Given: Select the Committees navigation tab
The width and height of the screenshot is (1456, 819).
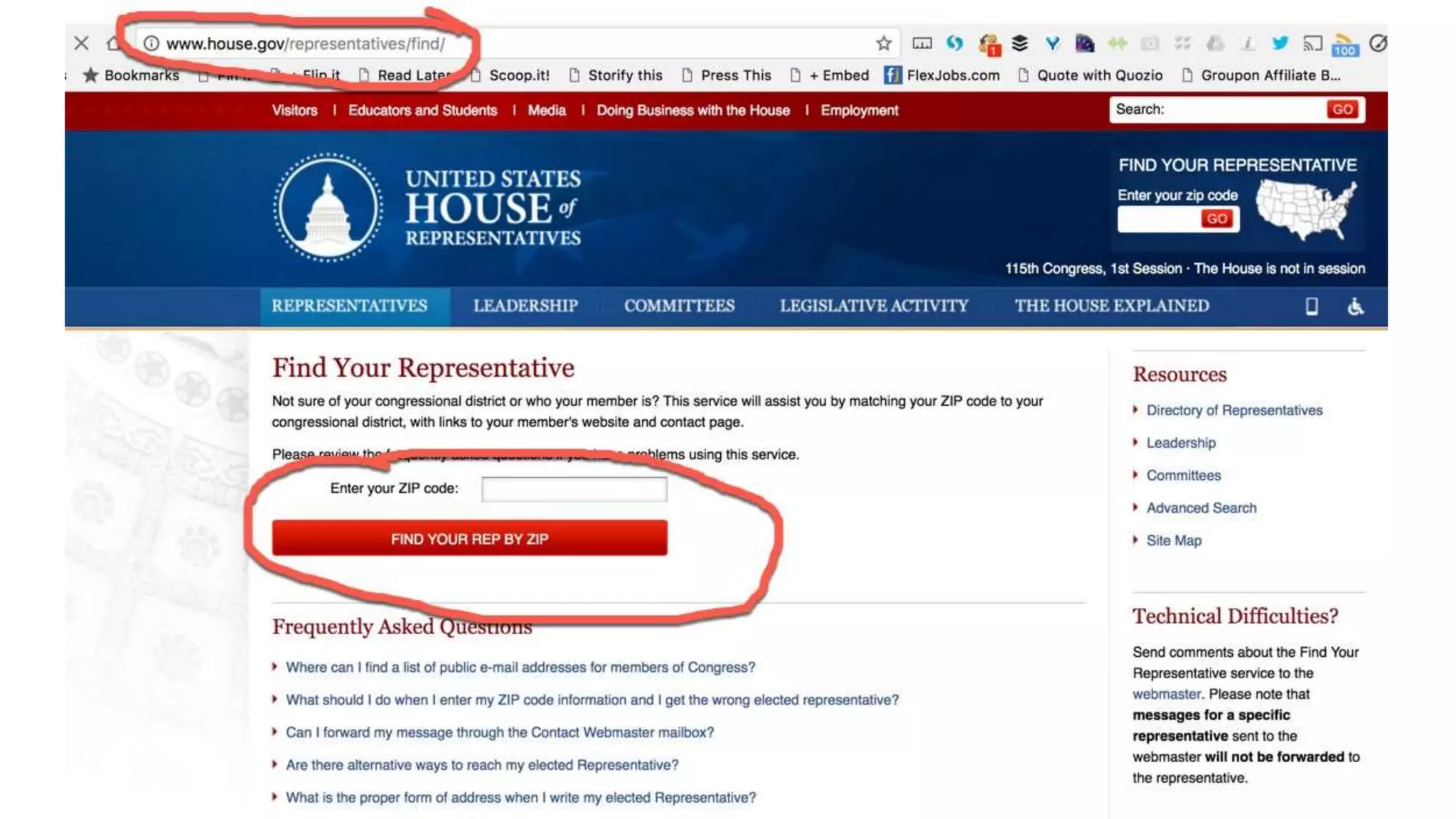Looking at the screenshot, I should pos(679,306).
